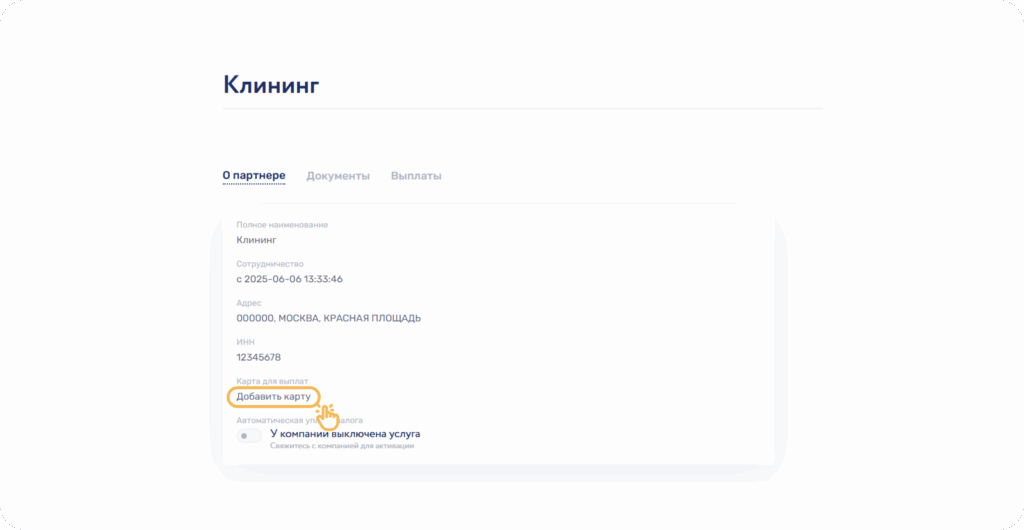
Task: Click the Адрес field label
Action: (x=249, y=303)
